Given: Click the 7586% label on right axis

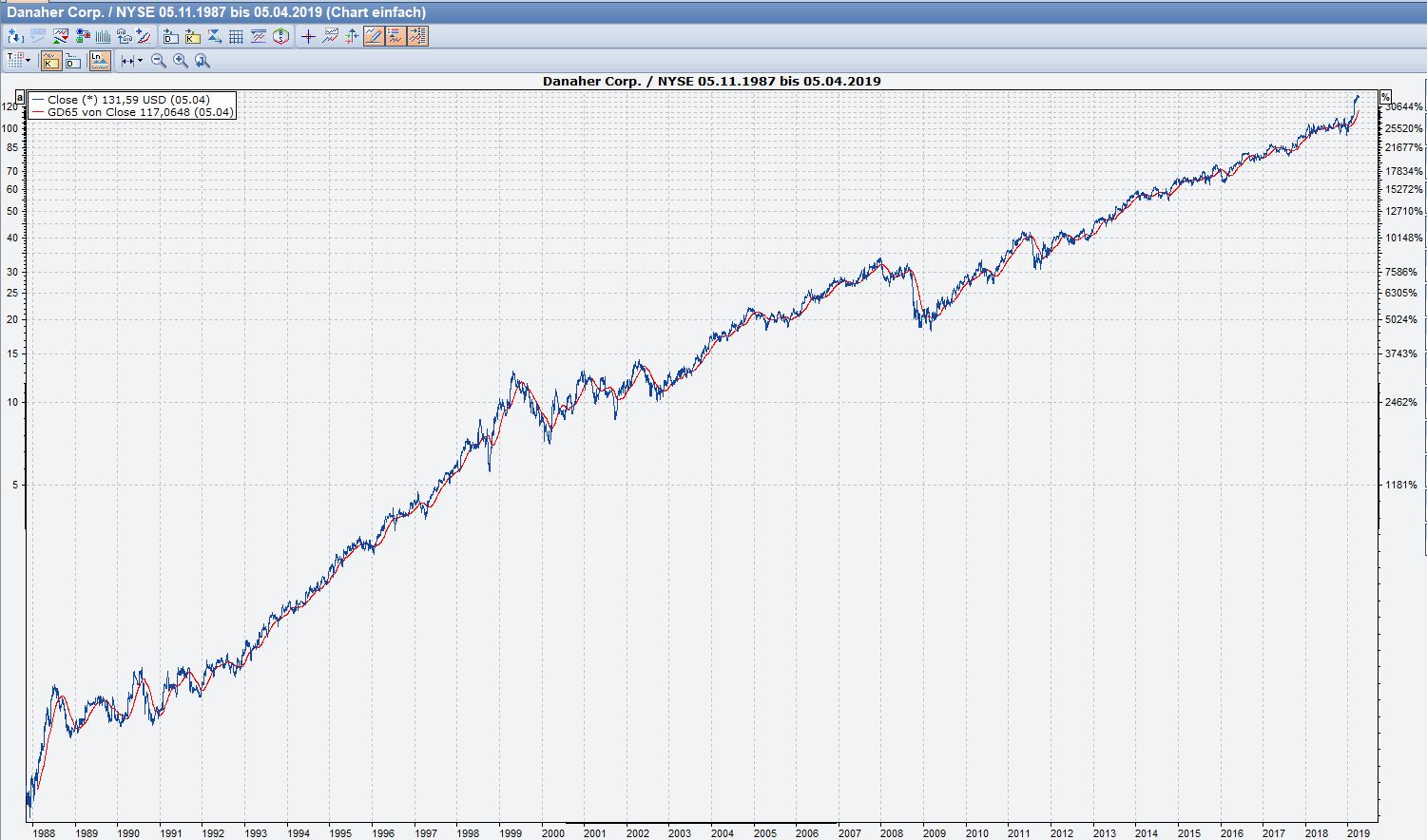Looking at the screenshot, I should [x=1401, y=272].
